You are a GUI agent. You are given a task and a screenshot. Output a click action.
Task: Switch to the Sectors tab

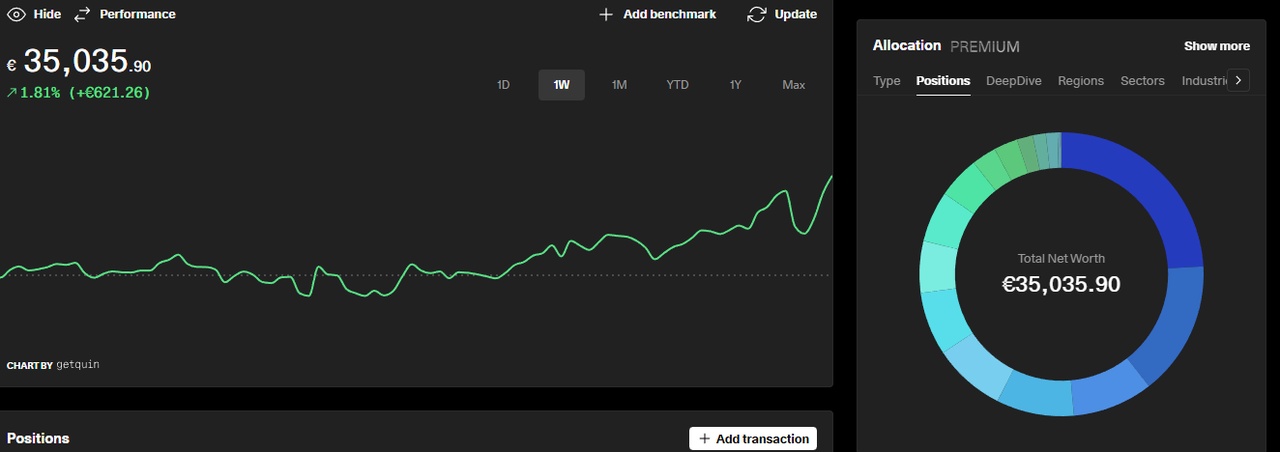[x=1142, y=81]
